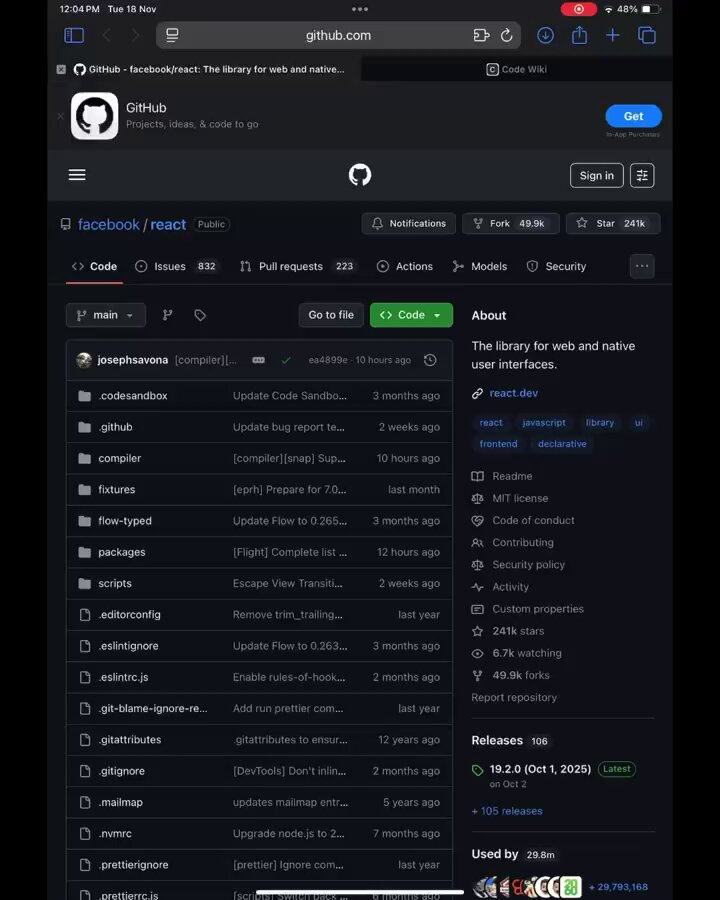Open commit ea4899e hash link
Image resolution: width=720 pixels, height=900 pixels.
[x=328, y=360]
